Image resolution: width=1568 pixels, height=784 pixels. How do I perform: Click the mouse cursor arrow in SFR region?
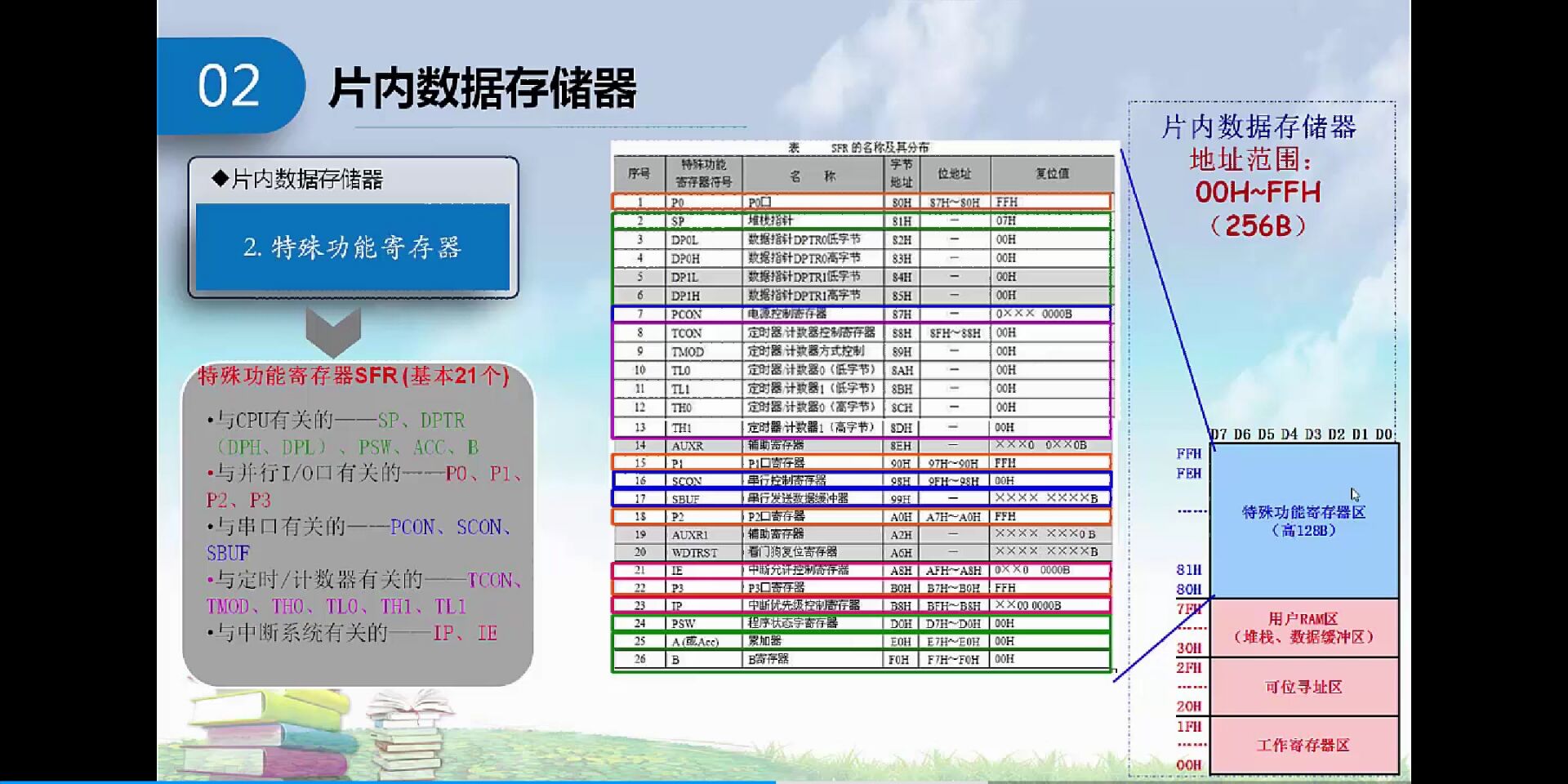click(1356, 492)
